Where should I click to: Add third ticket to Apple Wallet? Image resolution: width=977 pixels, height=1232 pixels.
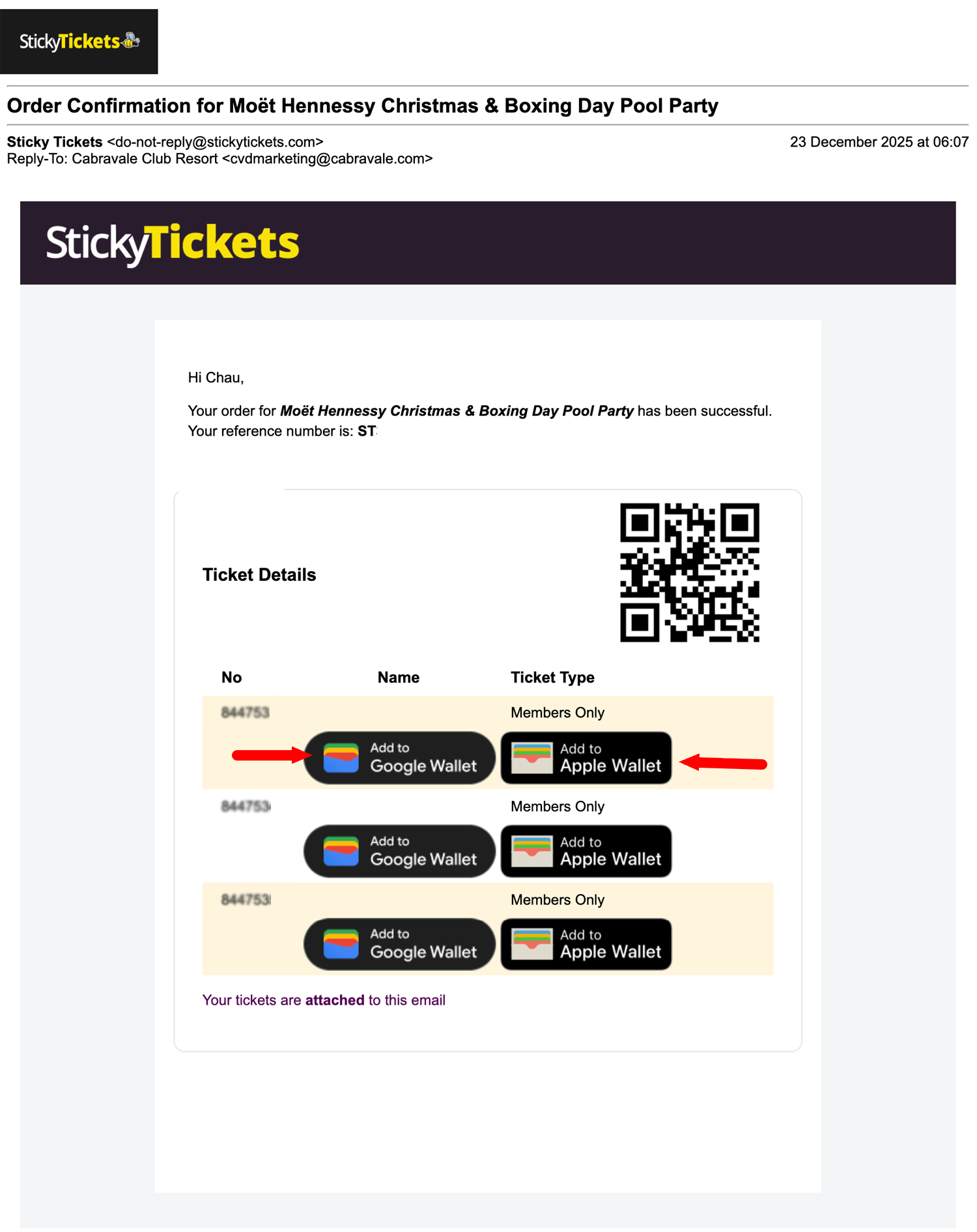[x=586, y=944]
